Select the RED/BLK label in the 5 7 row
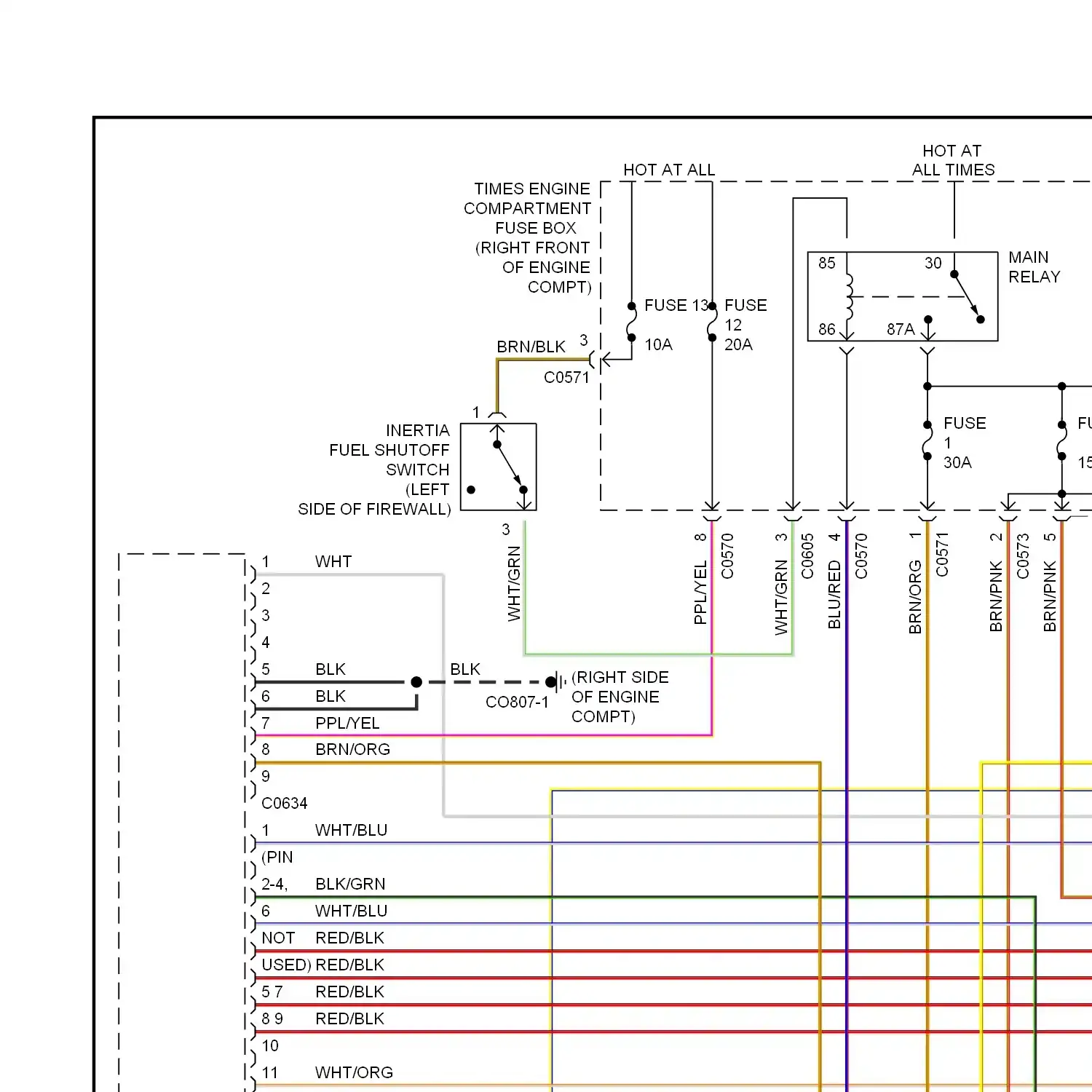Screen dimensions: 1092x1092 349,992
